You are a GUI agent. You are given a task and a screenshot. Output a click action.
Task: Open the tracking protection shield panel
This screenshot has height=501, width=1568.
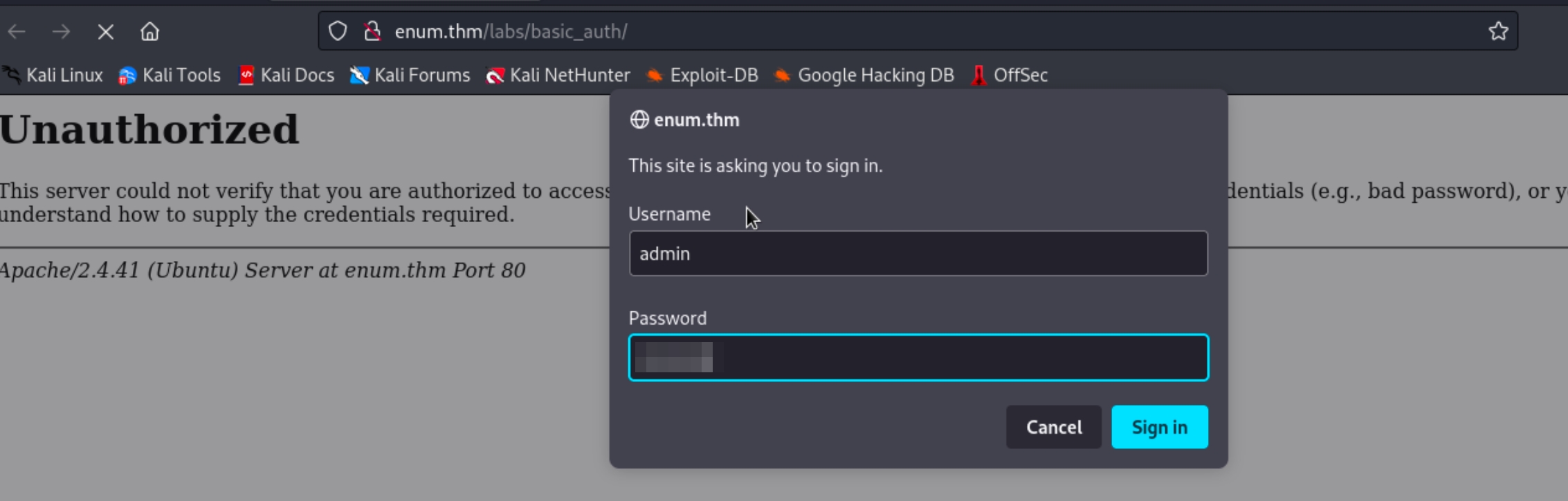[338, 31]
